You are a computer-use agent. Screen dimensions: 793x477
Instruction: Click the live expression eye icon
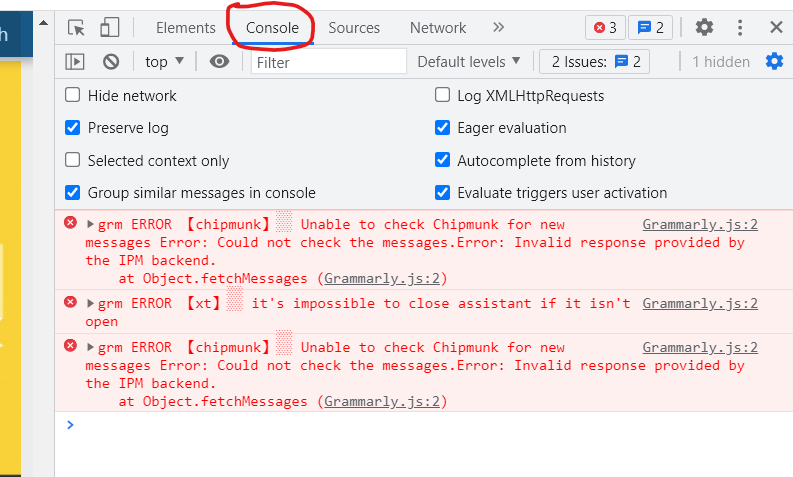coord(219,62)
